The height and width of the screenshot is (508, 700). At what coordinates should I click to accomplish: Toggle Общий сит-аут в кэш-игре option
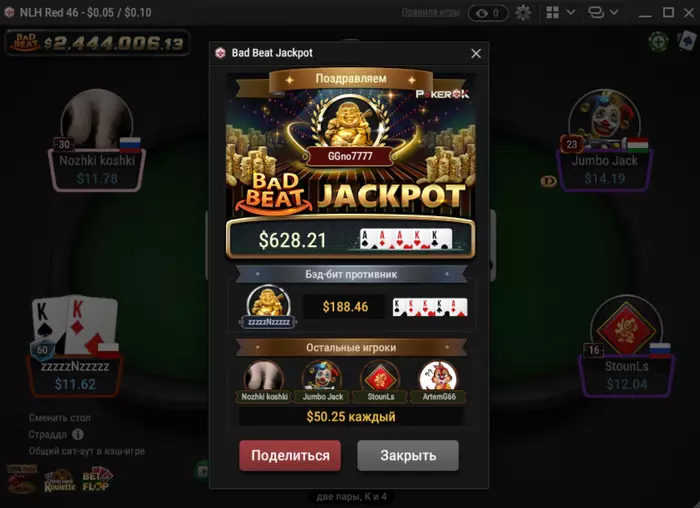click(x=87, y=451)
